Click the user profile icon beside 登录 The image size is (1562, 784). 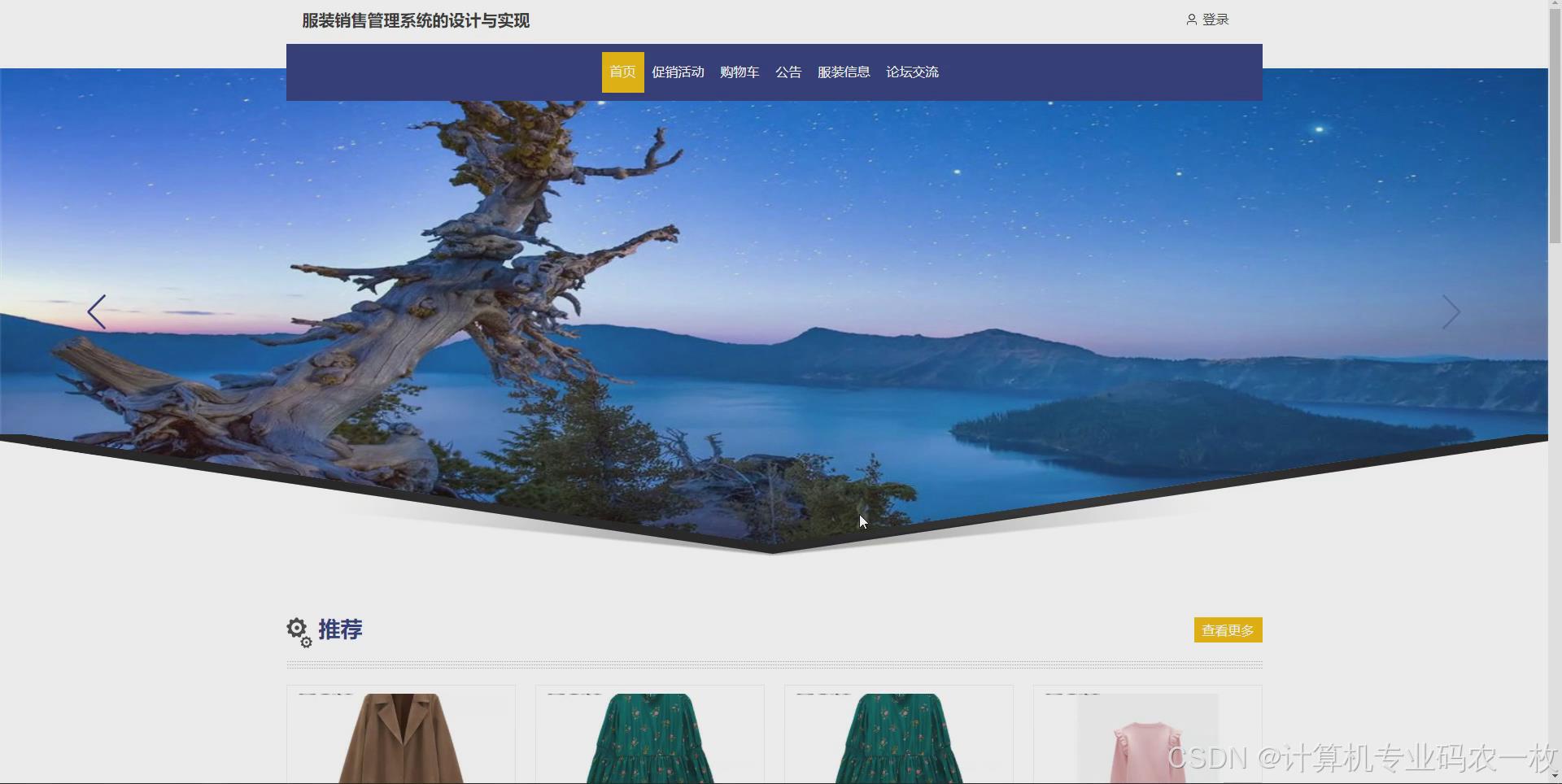click(1193, 20)
